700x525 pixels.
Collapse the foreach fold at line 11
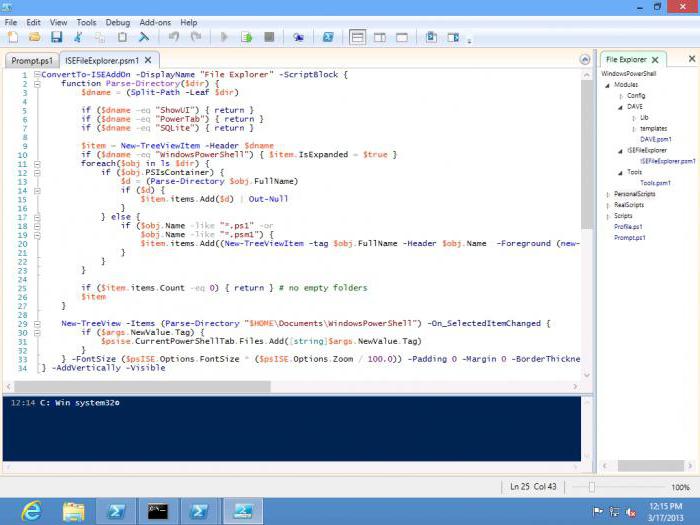tap(38, 164)
